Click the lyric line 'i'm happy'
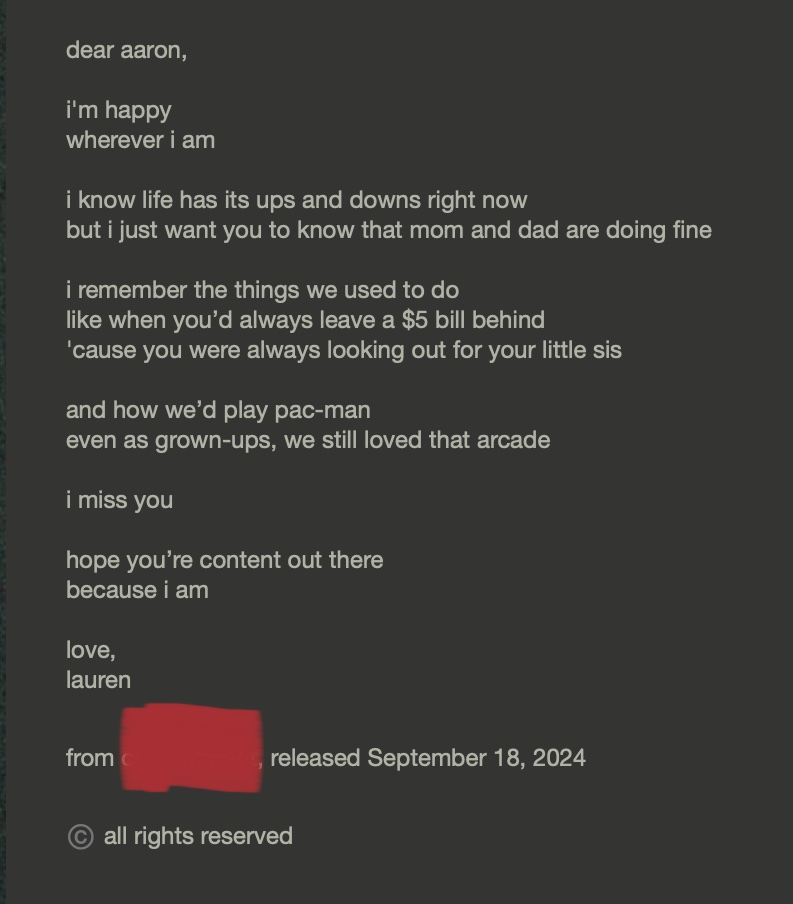The height and width of the screenshot is (904, 793). (118, 110)
